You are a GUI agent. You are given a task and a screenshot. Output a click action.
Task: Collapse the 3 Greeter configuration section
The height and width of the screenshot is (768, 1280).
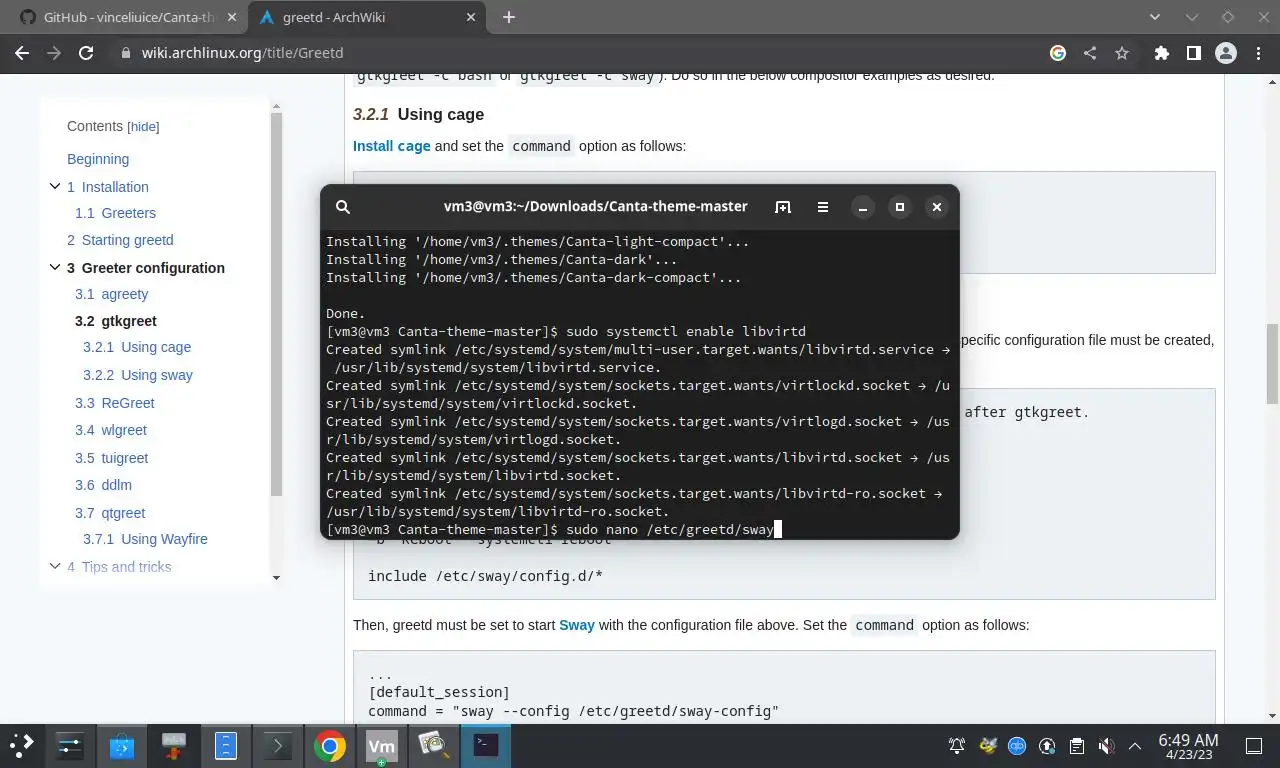click(x=55, y=267)
